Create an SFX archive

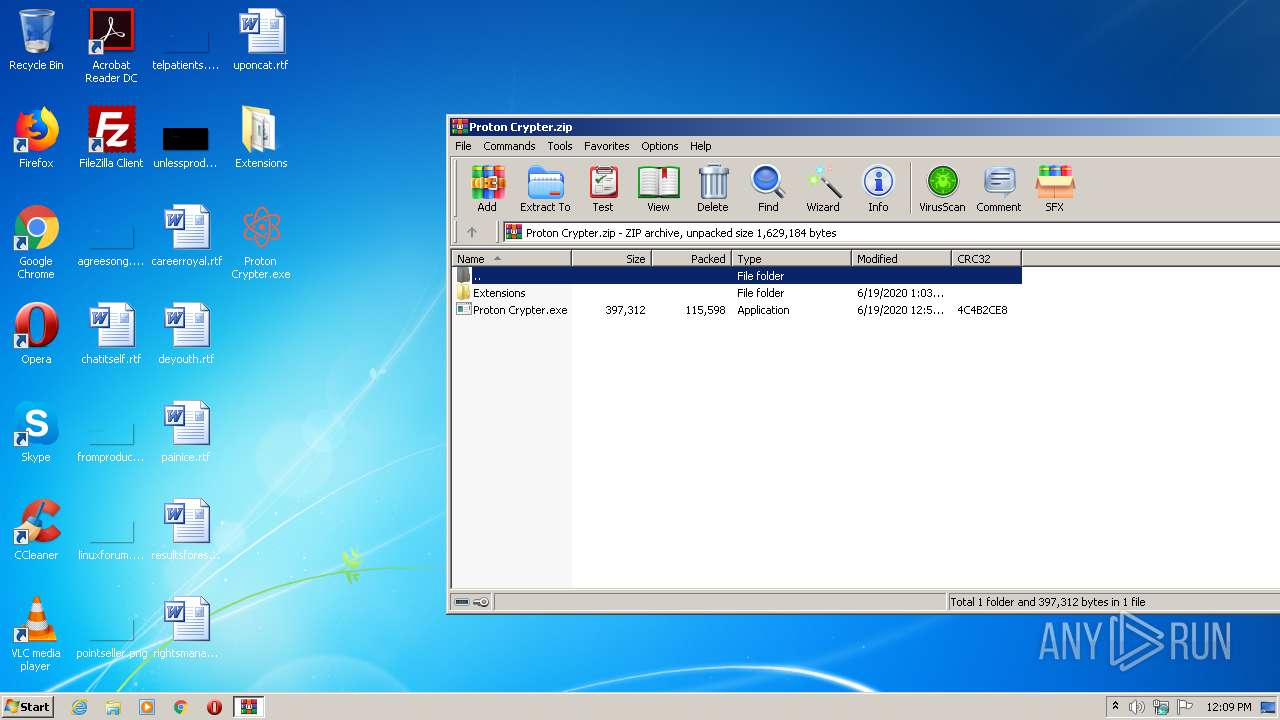[1054, 189]
